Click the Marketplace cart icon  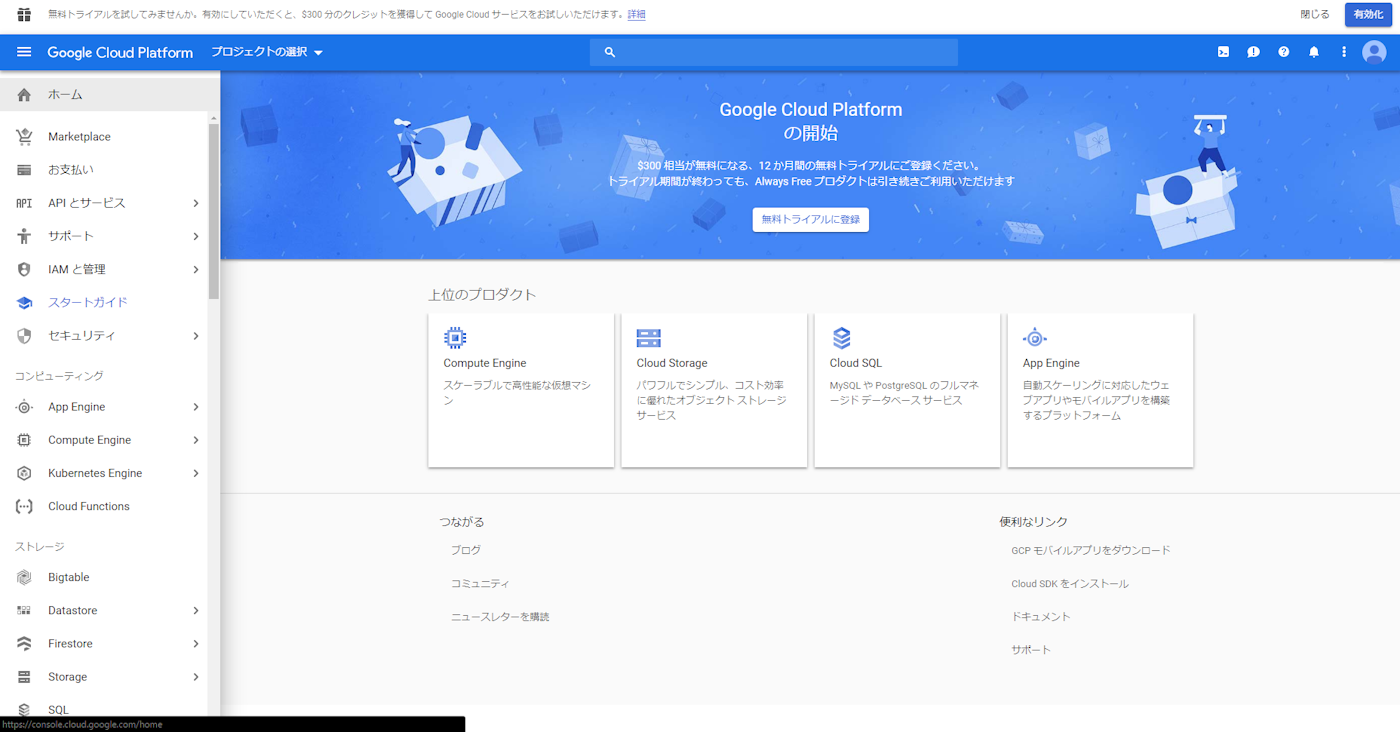[x=24, y=137]
